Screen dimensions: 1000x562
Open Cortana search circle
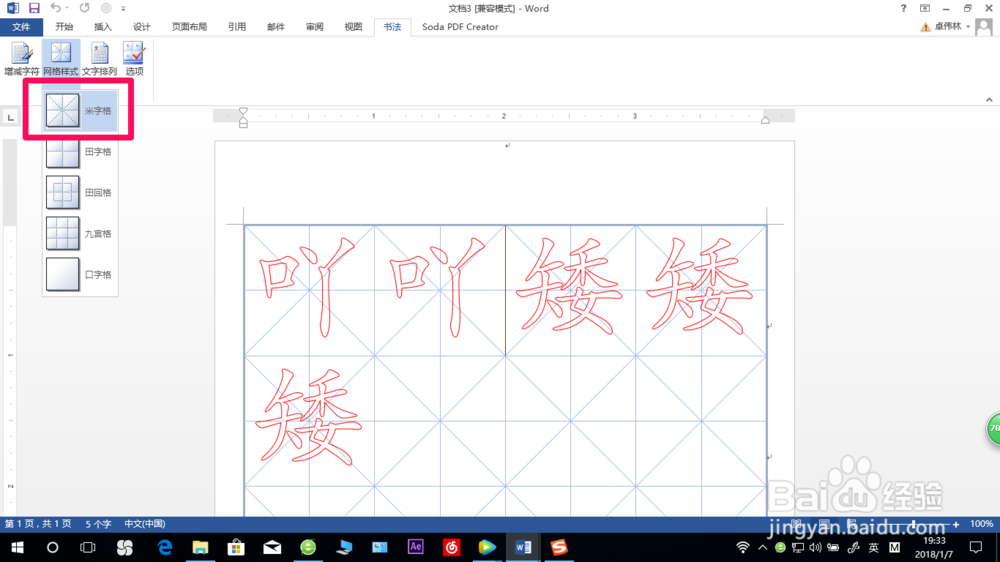[52, 547]
